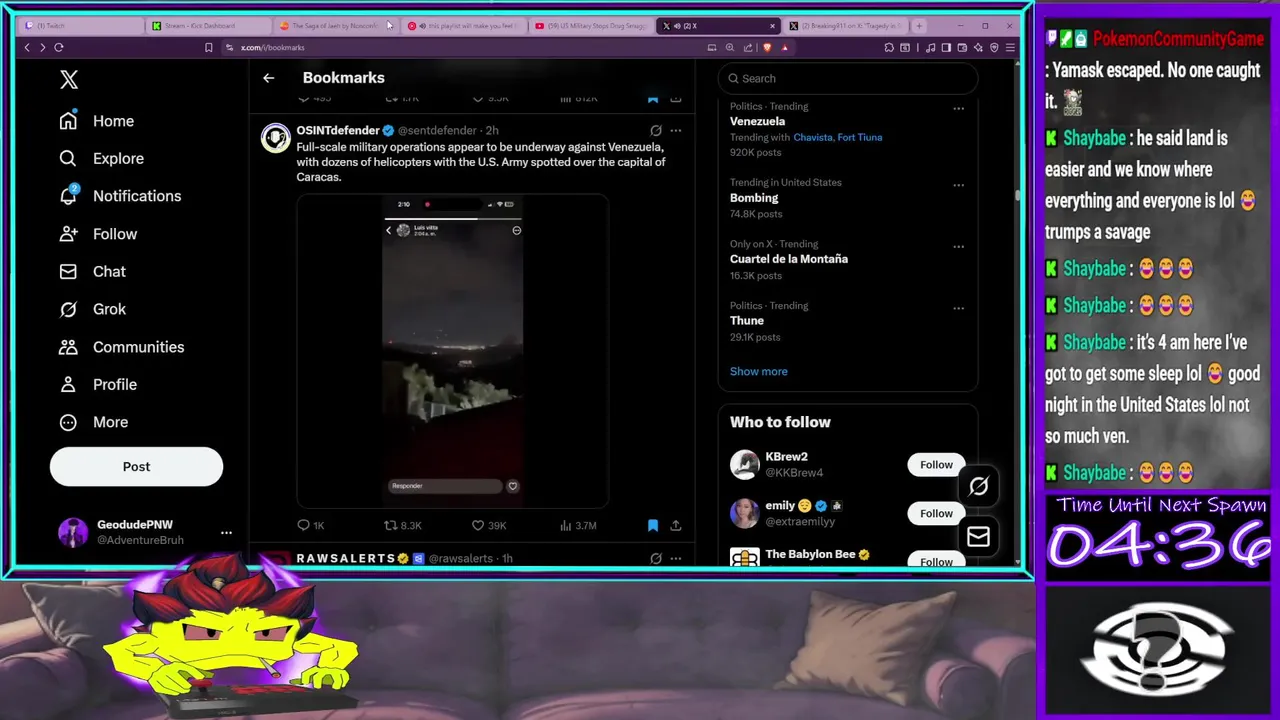Click browser back arrow
The width and height of the screenshot is (1280, 720).
click(27, 47)
